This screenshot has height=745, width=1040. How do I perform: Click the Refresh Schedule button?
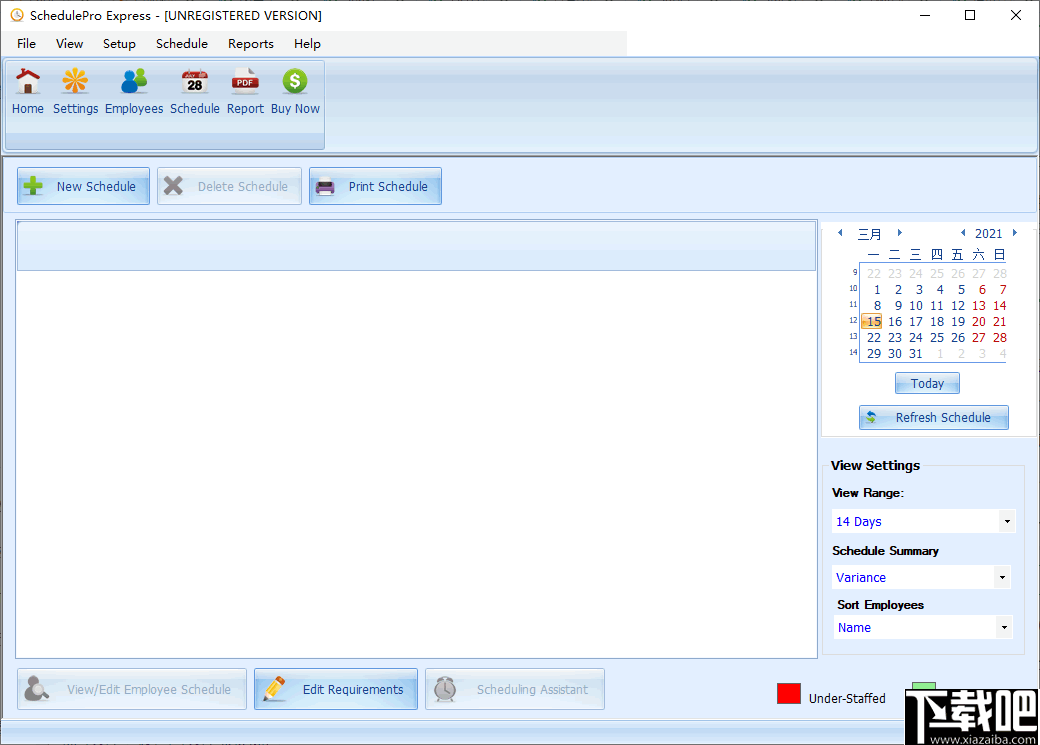[933, 417]
